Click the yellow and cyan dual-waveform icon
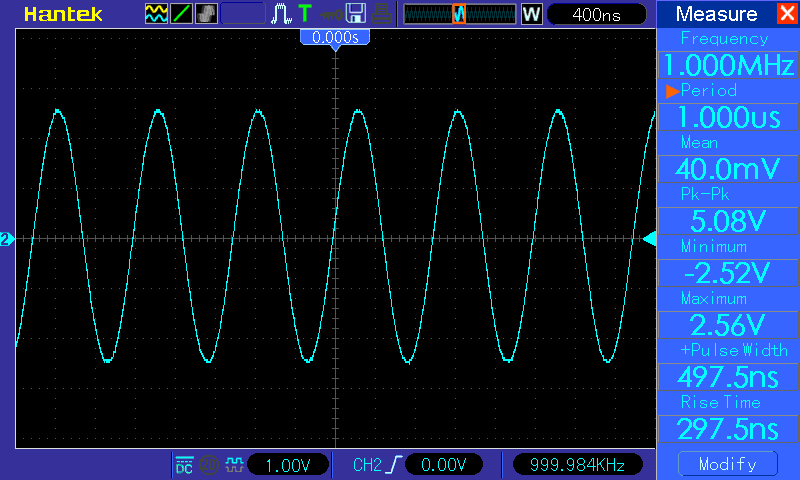800x480 pixels. tap(156, 14)
